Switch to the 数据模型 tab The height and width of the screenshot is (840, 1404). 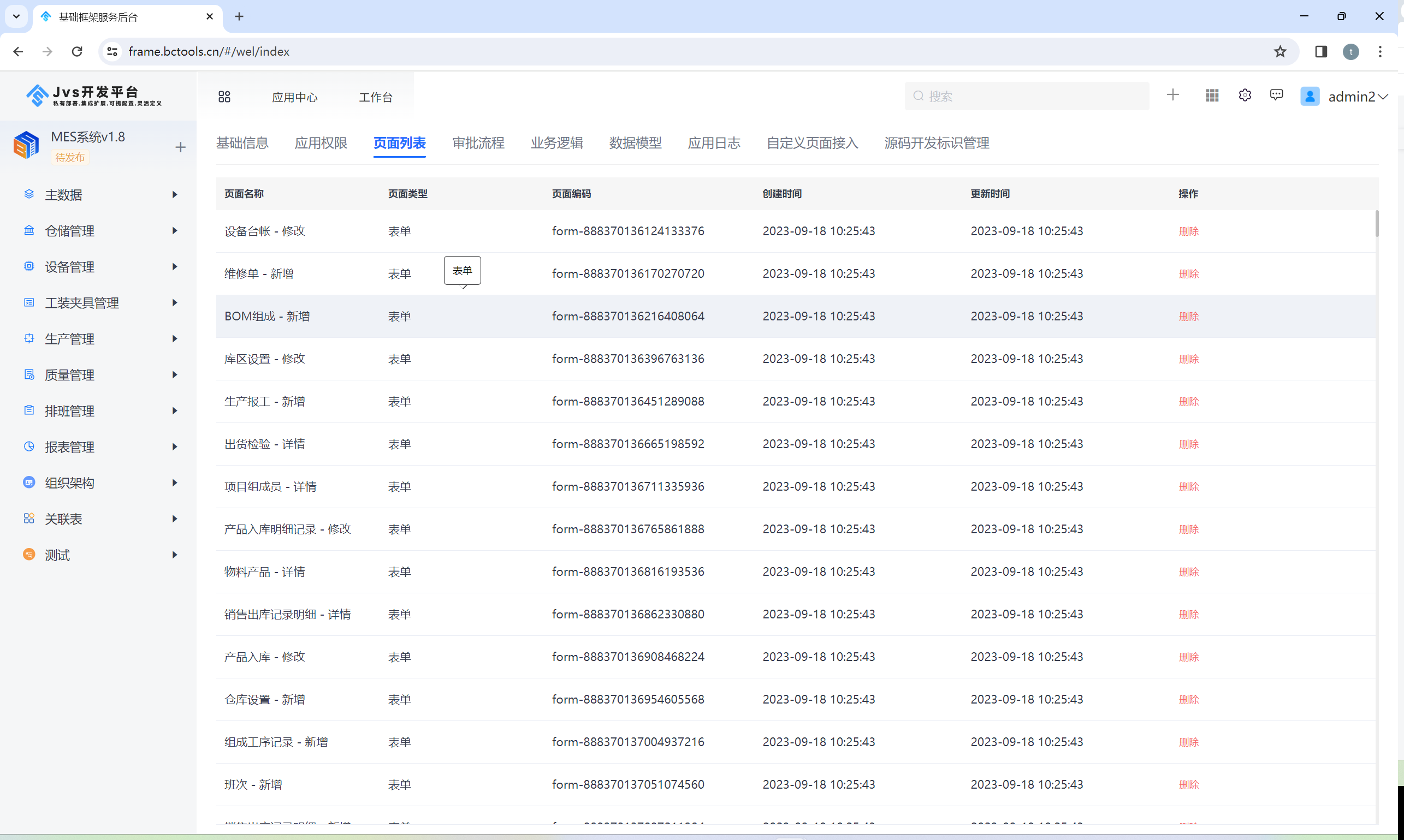pyautogui.click(x=636, y=143)
